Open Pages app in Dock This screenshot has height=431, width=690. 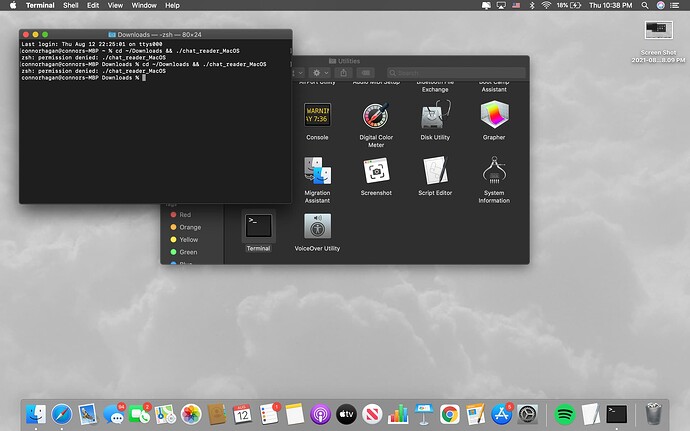click(475, 414)
